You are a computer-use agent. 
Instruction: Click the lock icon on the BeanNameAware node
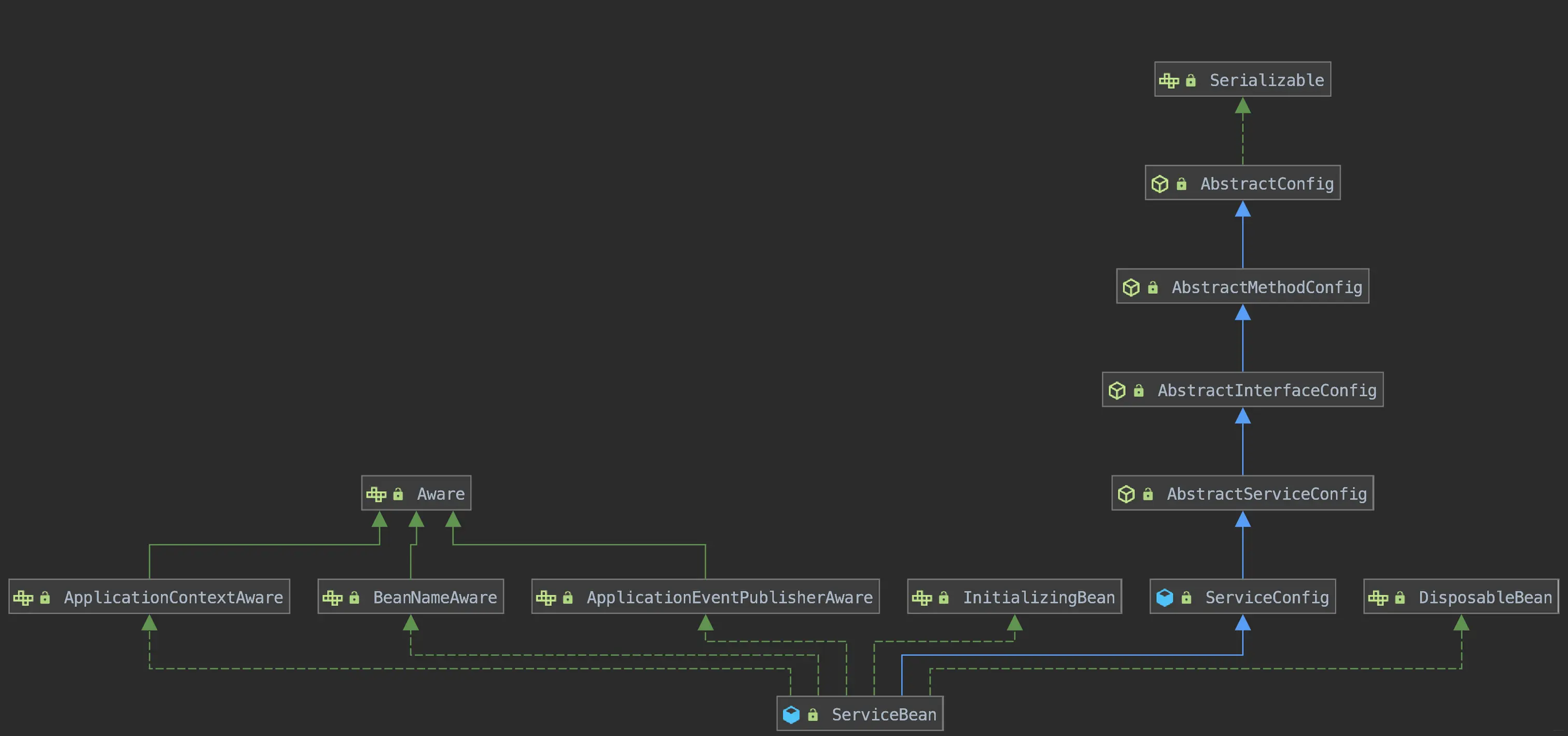tap(354, 597)
